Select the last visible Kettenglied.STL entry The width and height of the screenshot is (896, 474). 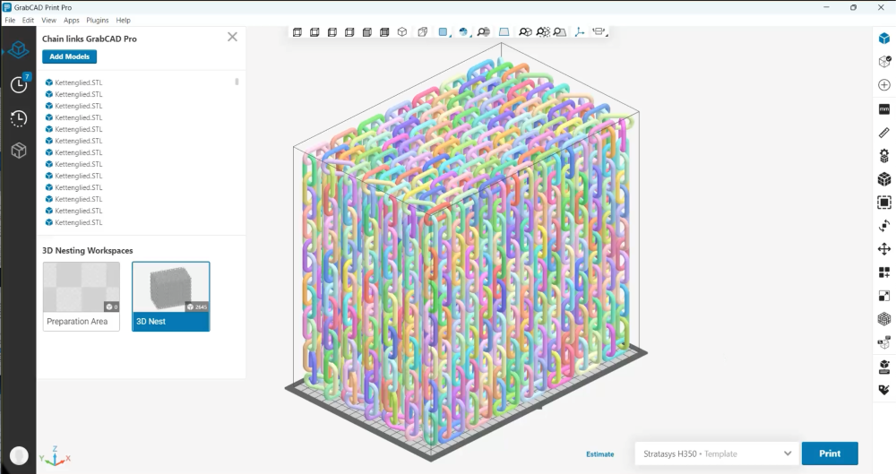tap(74, 222)
